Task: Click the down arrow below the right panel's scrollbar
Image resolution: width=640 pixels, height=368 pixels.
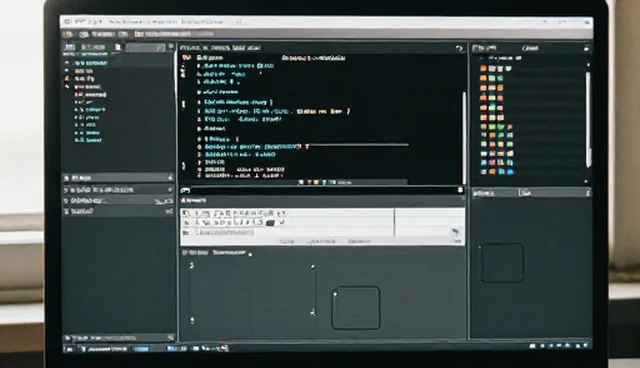Action: tap(586, 181)
